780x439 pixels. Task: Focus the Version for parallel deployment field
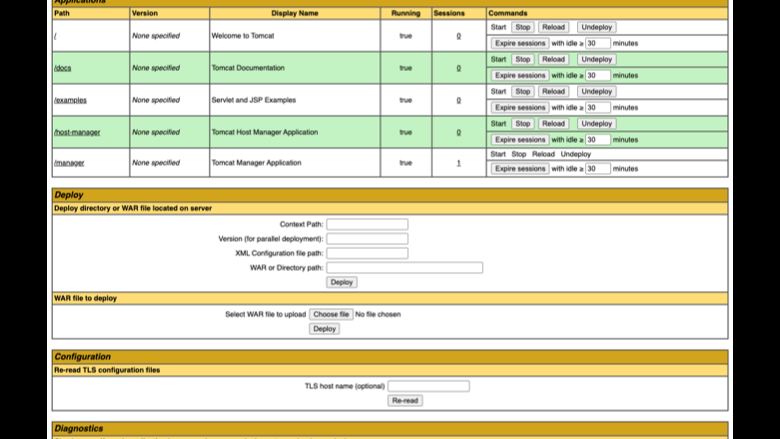tap(367, 239)
